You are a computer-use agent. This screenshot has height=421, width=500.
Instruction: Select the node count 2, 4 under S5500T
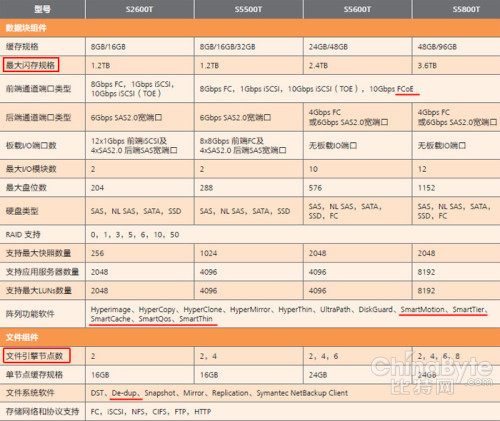coord(208,356)
